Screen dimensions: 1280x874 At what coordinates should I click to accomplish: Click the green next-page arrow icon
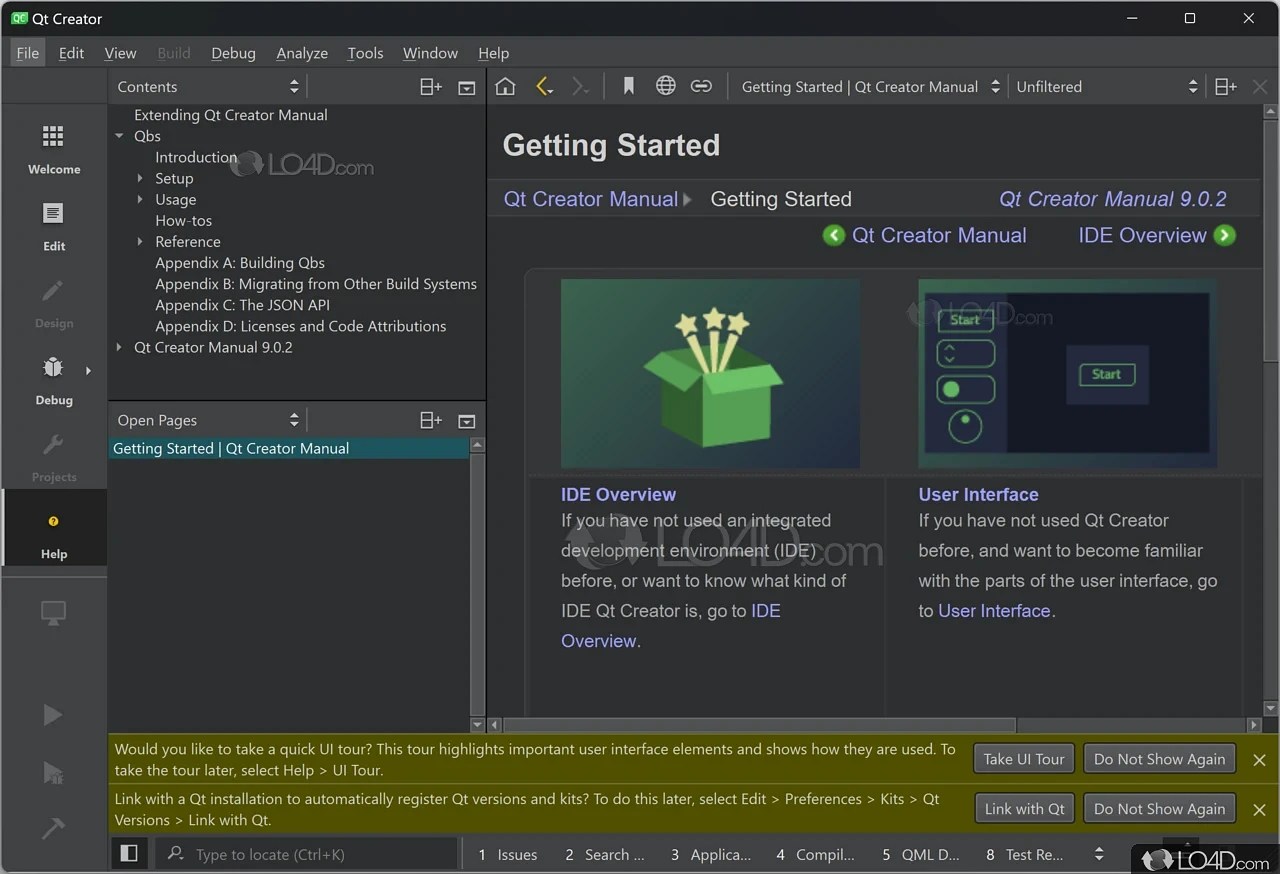pyautogui.click(x=1225, y=236)
